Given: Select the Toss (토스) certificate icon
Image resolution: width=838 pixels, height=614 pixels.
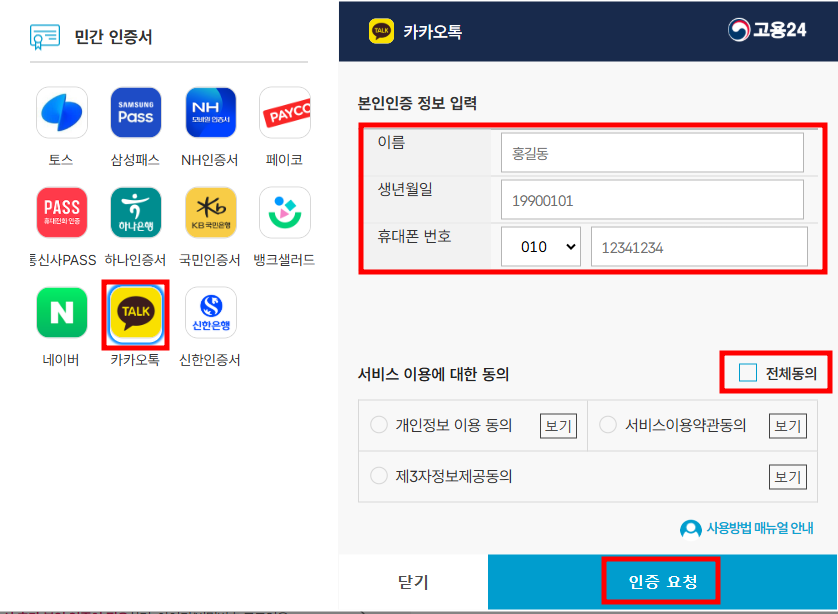Looking at the screenshot, I should [x=62, y=113].
